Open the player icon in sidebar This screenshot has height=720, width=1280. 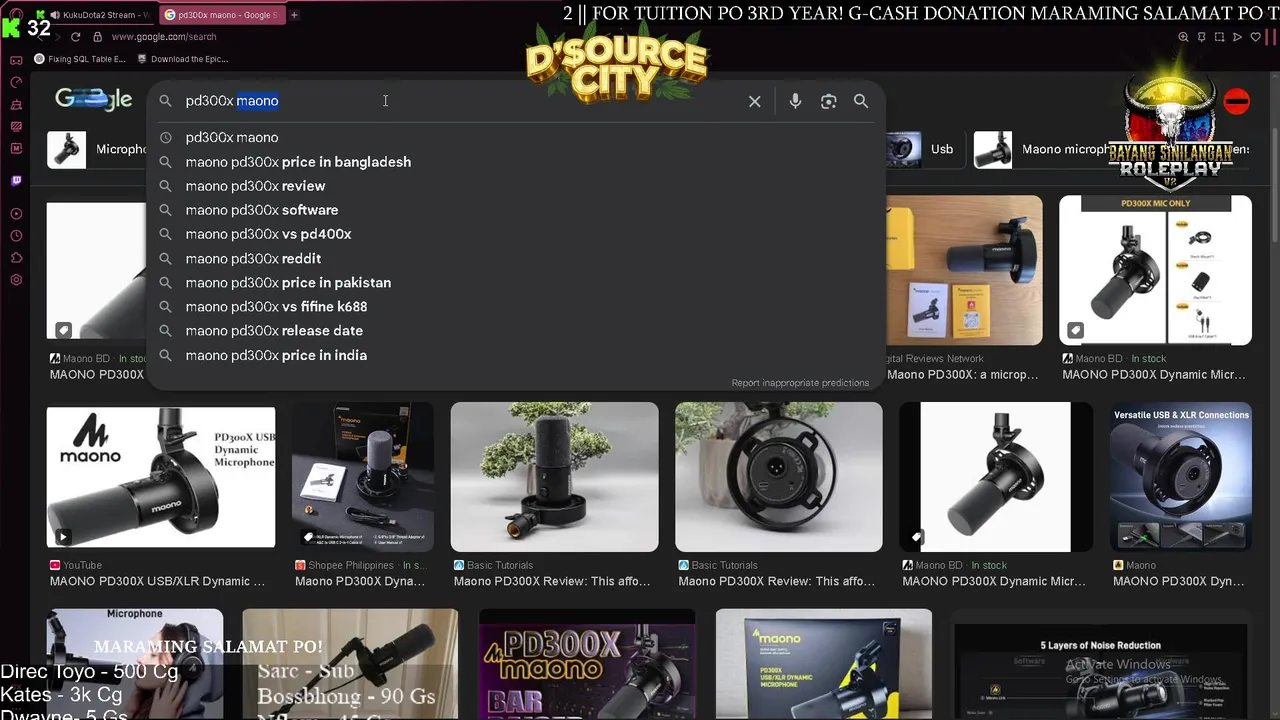click(16, 214)
